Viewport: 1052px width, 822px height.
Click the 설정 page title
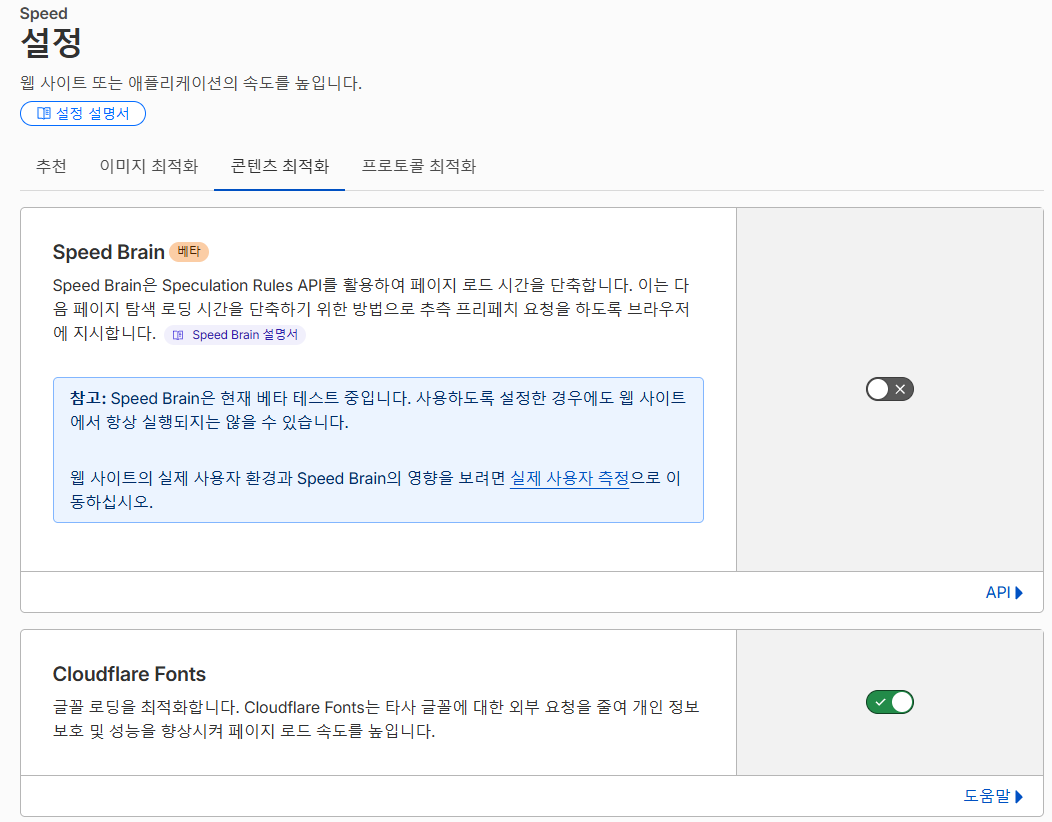click(51, 42)
